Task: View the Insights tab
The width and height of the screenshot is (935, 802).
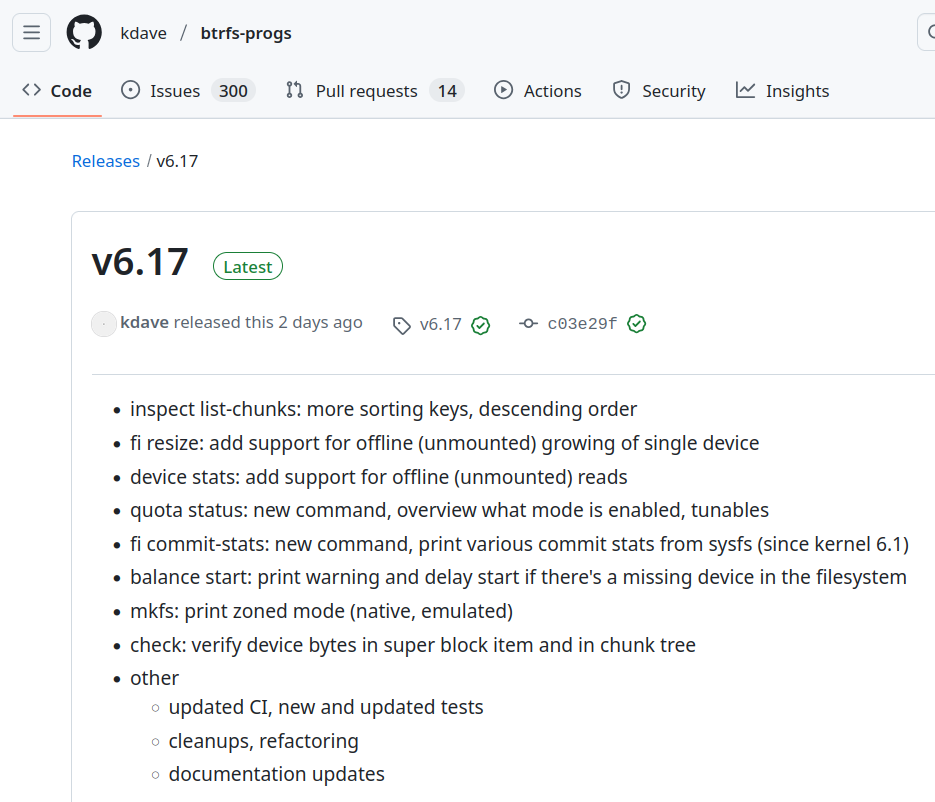Action: point(782,91)
